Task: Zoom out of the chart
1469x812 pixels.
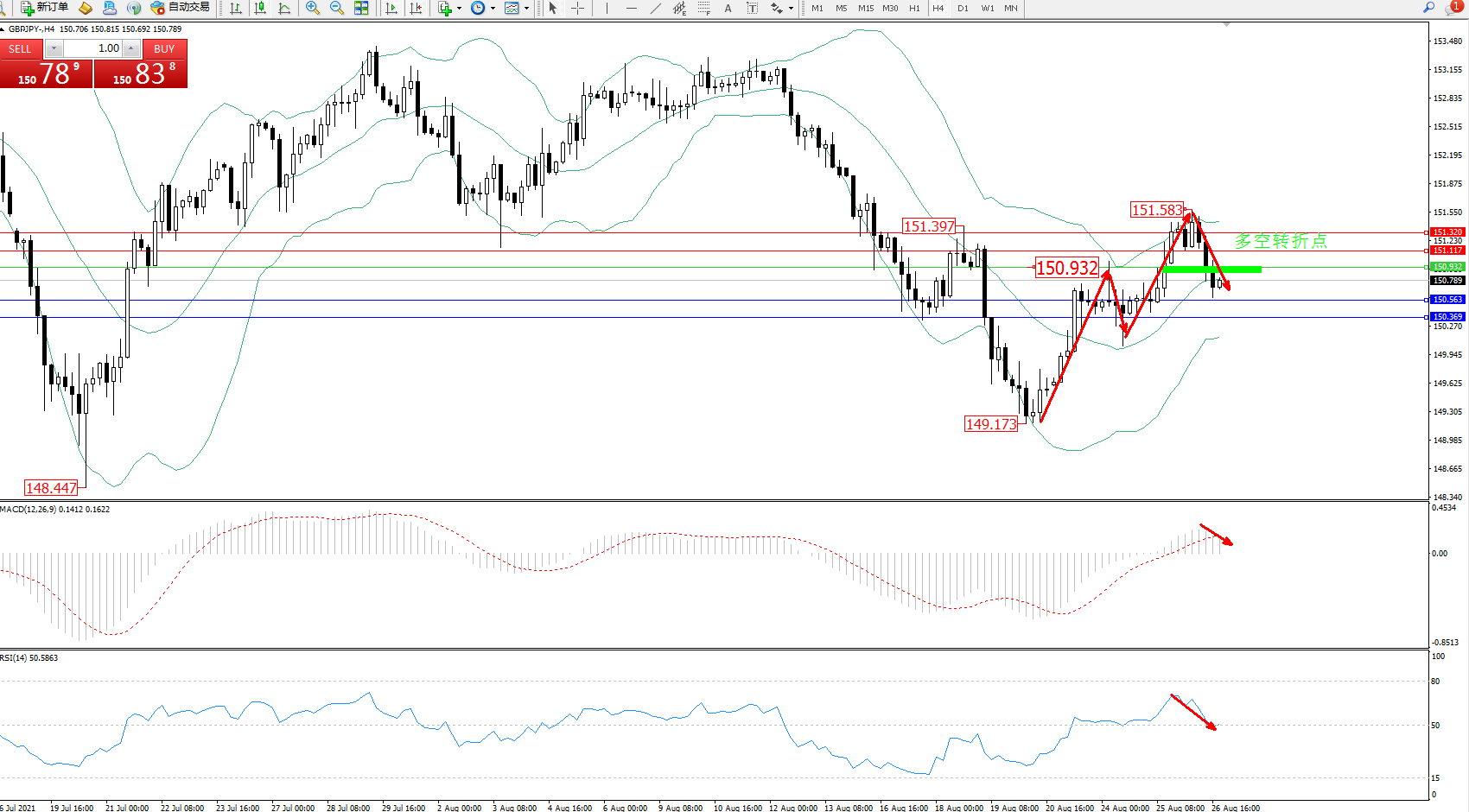Action: [x=337, y=8]
